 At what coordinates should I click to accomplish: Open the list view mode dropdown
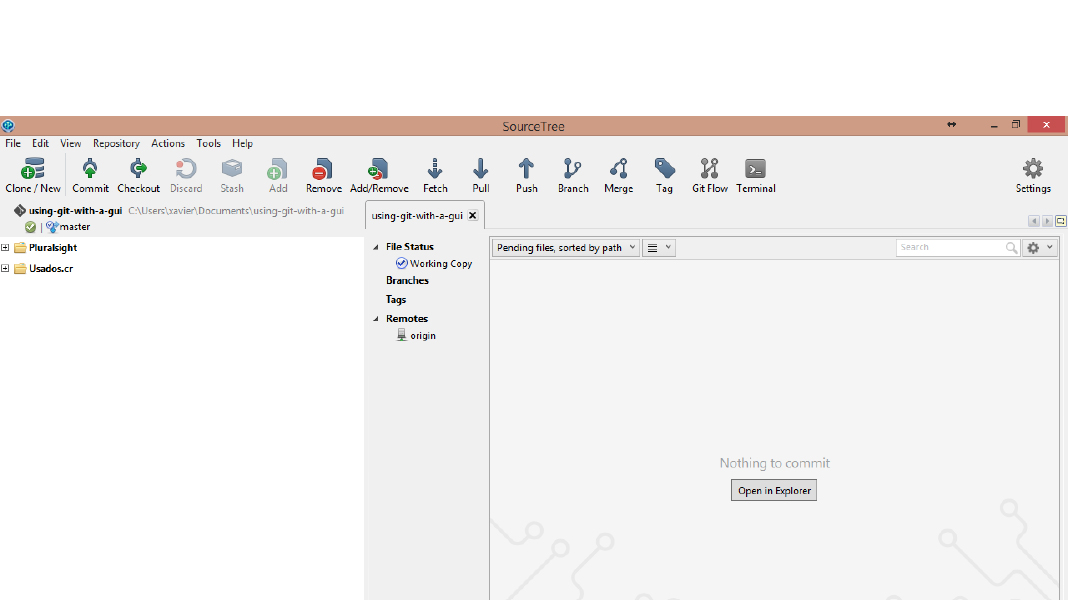pos(658,248)
